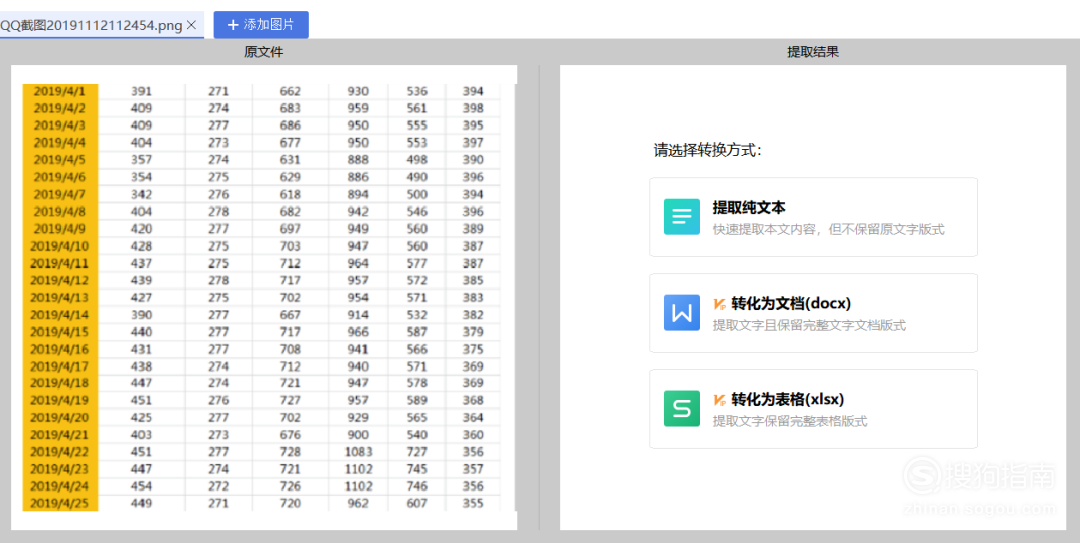Click the value 1083 in the table
Screen dimensions: 1080x543
358,452
